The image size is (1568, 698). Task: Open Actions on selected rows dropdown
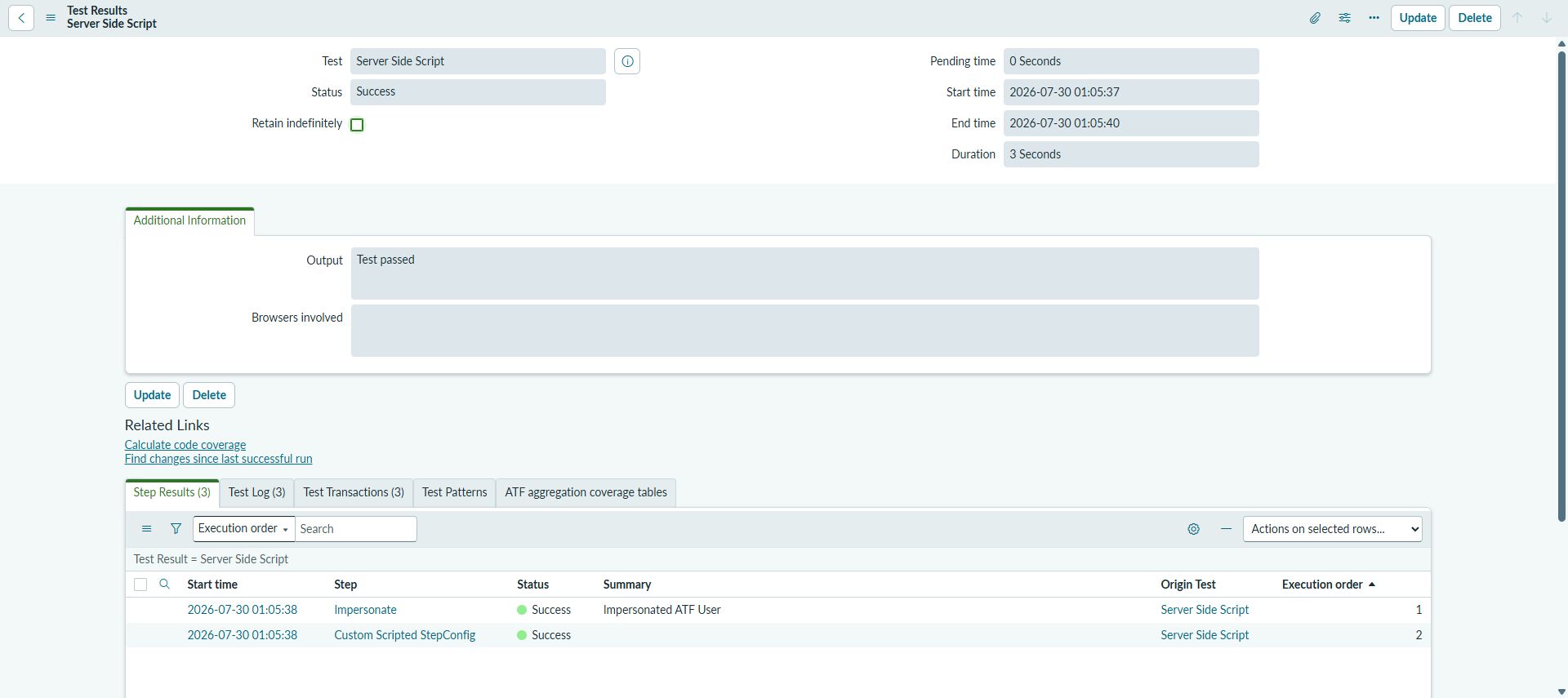click(x=1332, y=529)
